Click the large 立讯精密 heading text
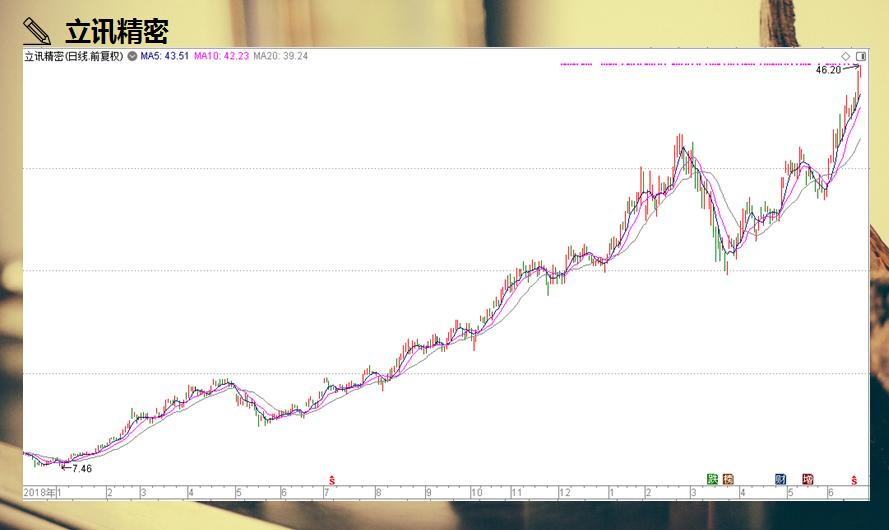The width and height of the screenshot is (889, 530). point(117,31)
